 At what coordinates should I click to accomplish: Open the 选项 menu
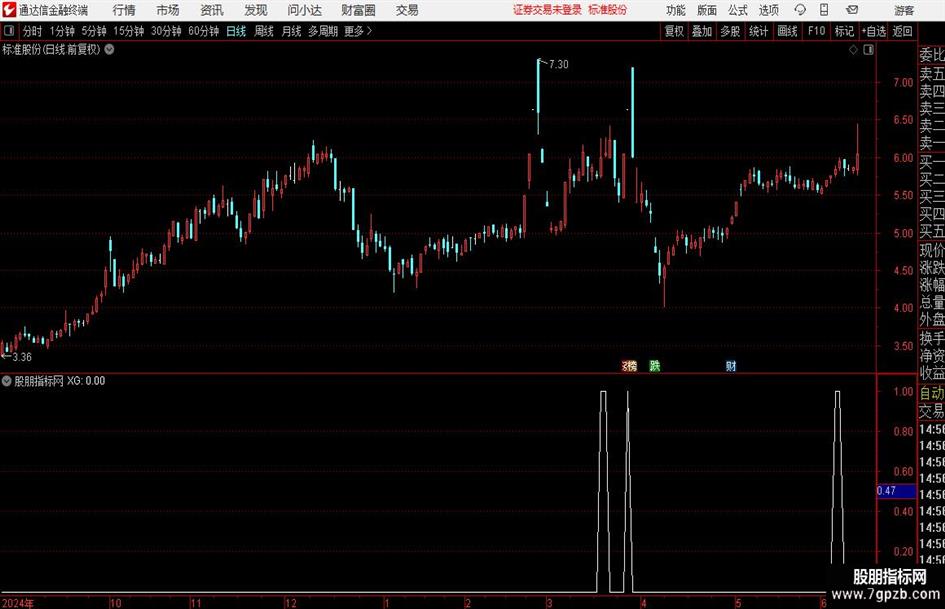[x=768, y=10]
